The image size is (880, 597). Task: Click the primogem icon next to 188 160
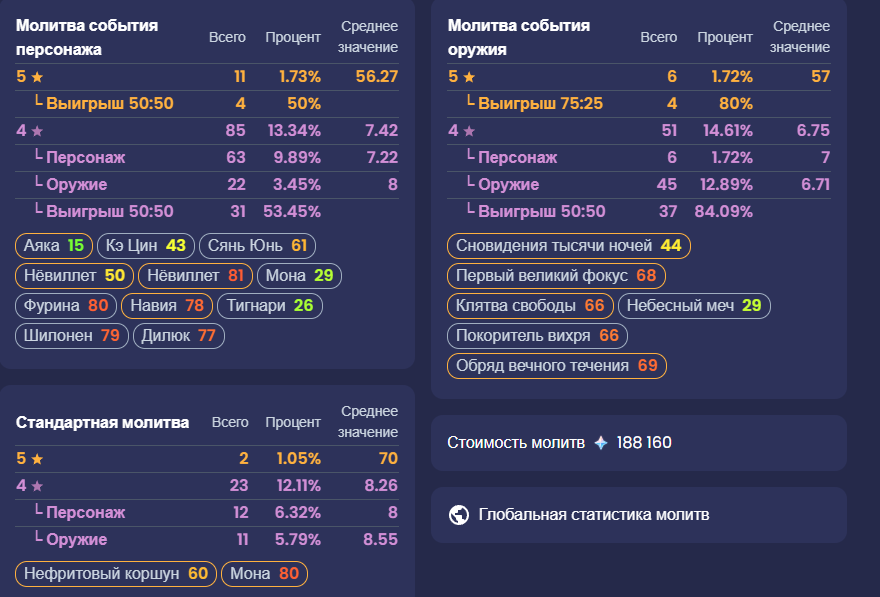click(600, 442)
